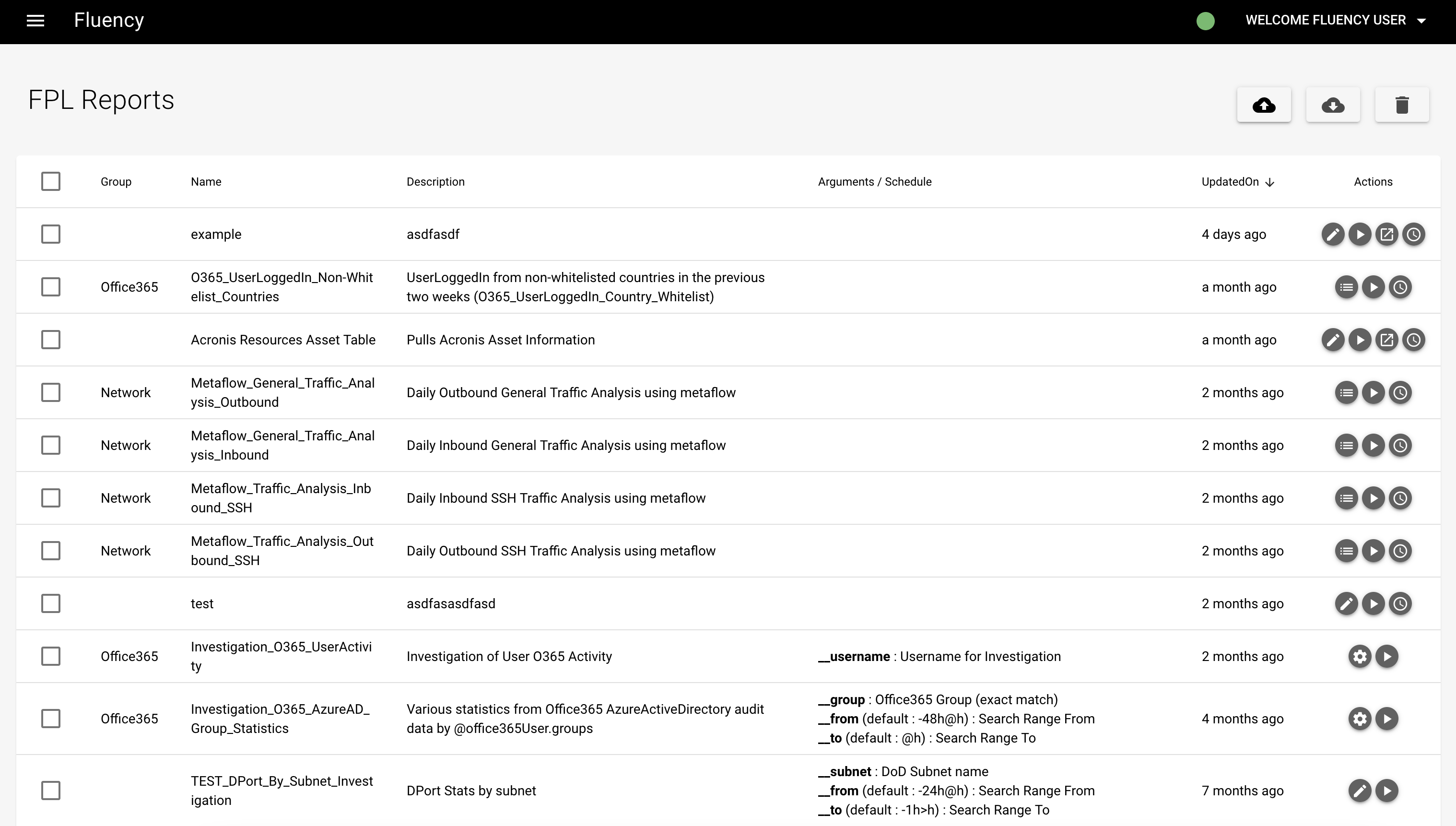
Task: Click the Arguments / Schedule column header
Action: (875, 181)
